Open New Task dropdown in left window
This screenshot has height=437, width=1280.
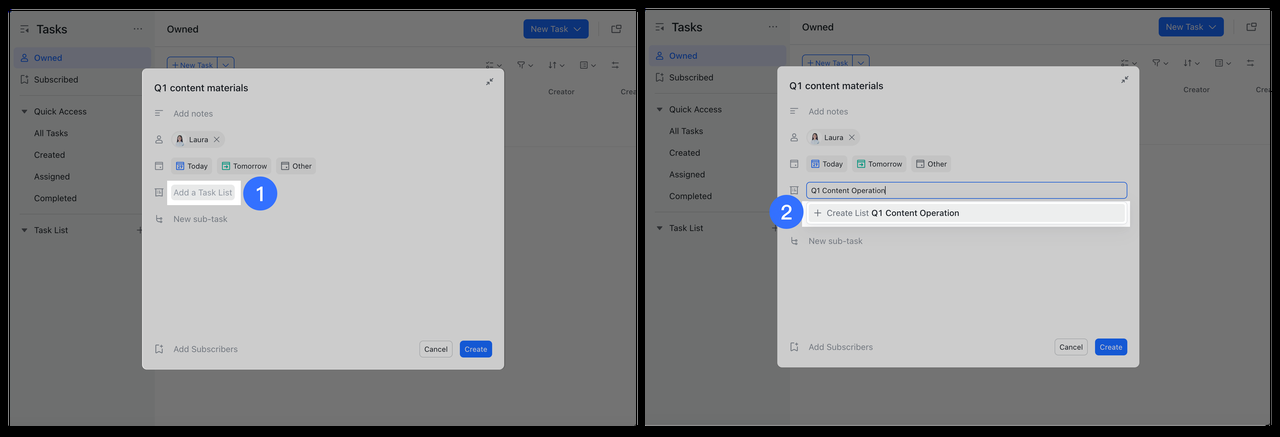pyautogui.click(x=576, y=29)
